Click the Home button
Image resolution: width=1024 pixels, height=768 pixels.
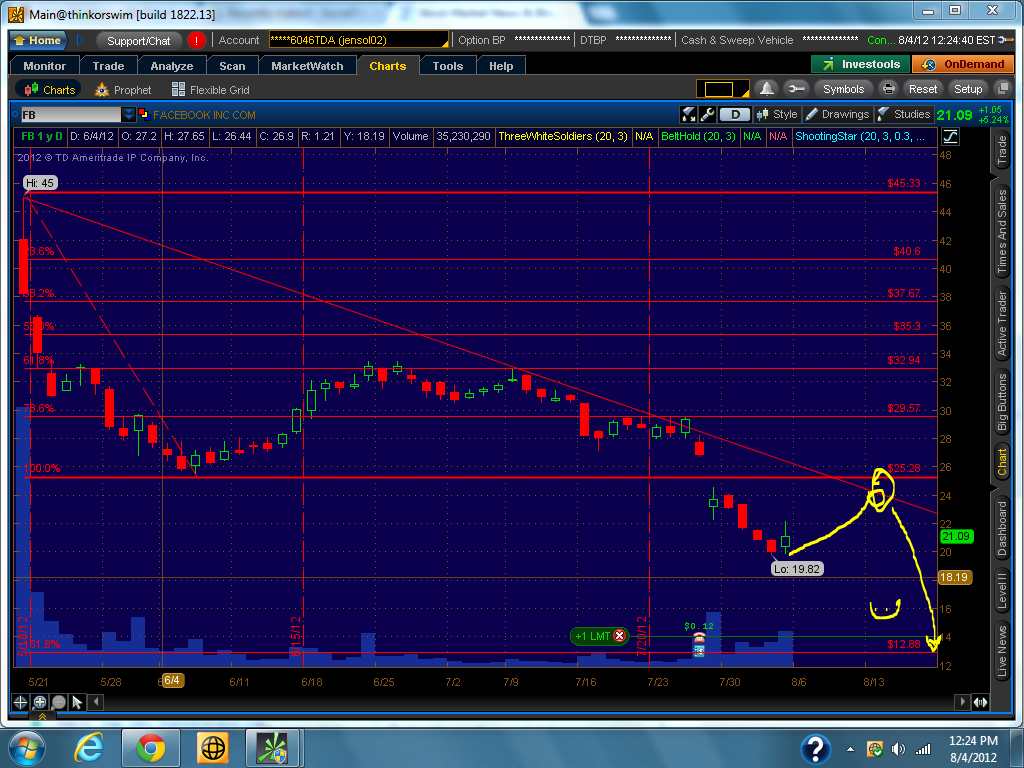click(x=37, y=40)
